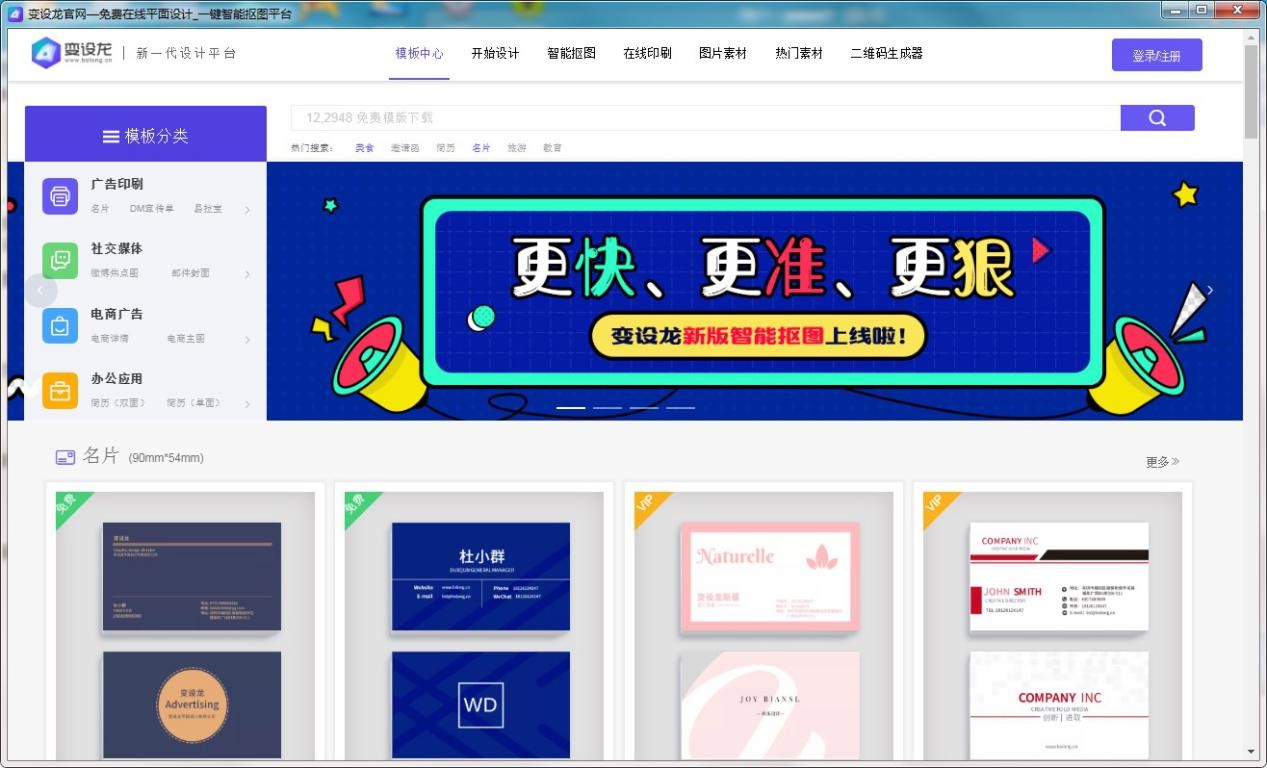Open the free Advertising business card template
Image resolution: width=1267 pixels, height=768 pixels.
(185, 625)
